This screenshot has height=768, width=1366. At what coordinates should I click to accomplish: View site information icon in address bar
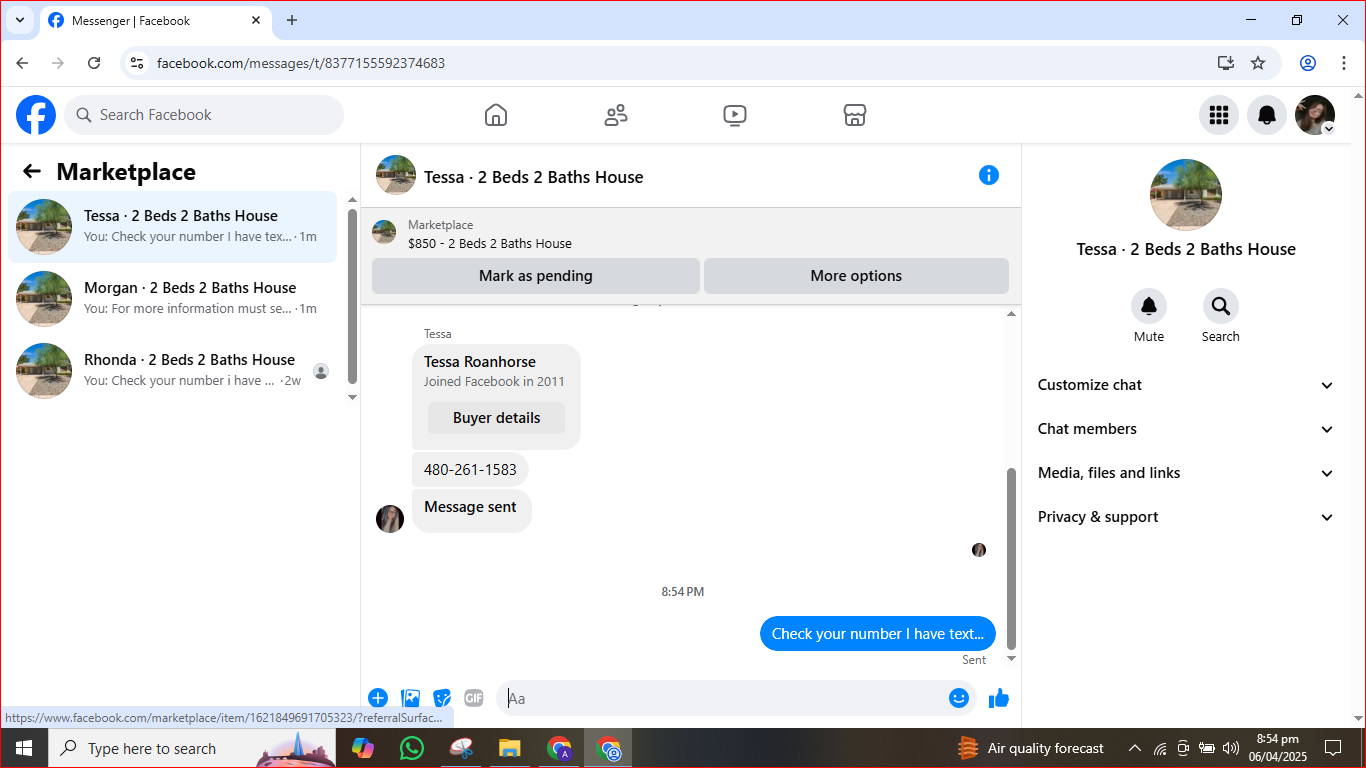[137, 63]
